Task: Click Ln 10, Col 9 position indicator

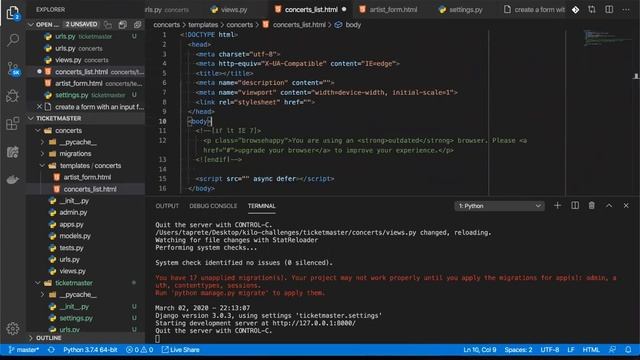Action: pyautogui.click(x=480, y=350)
